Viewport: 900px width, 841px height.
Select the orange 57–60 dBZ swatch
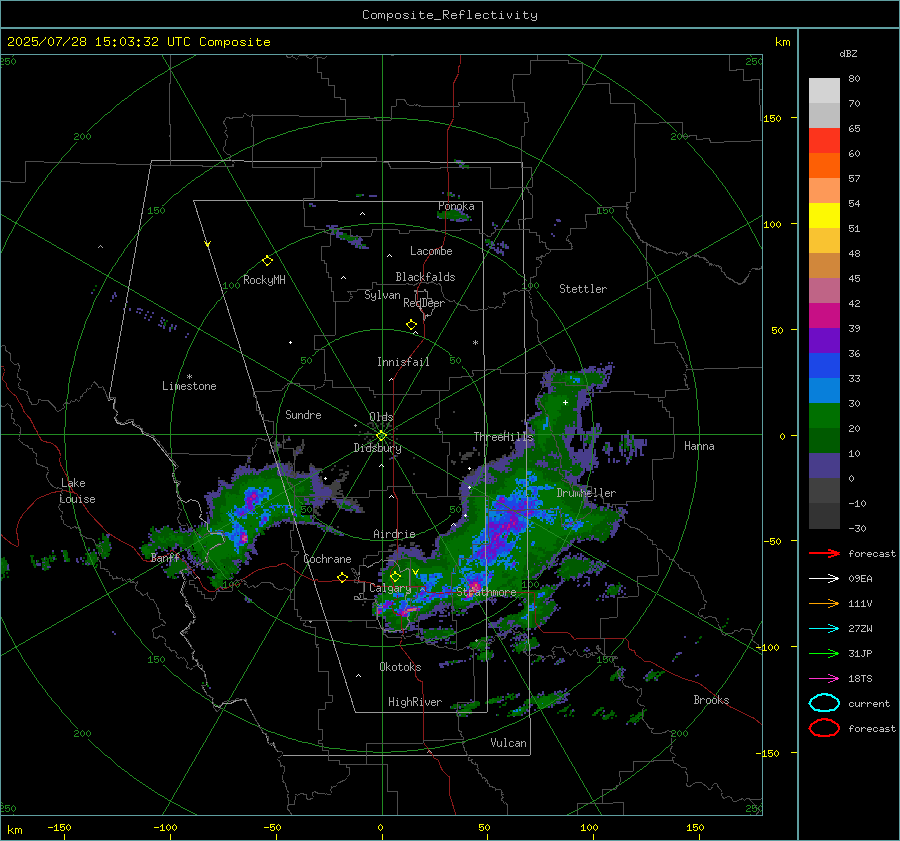coord(824,165)
